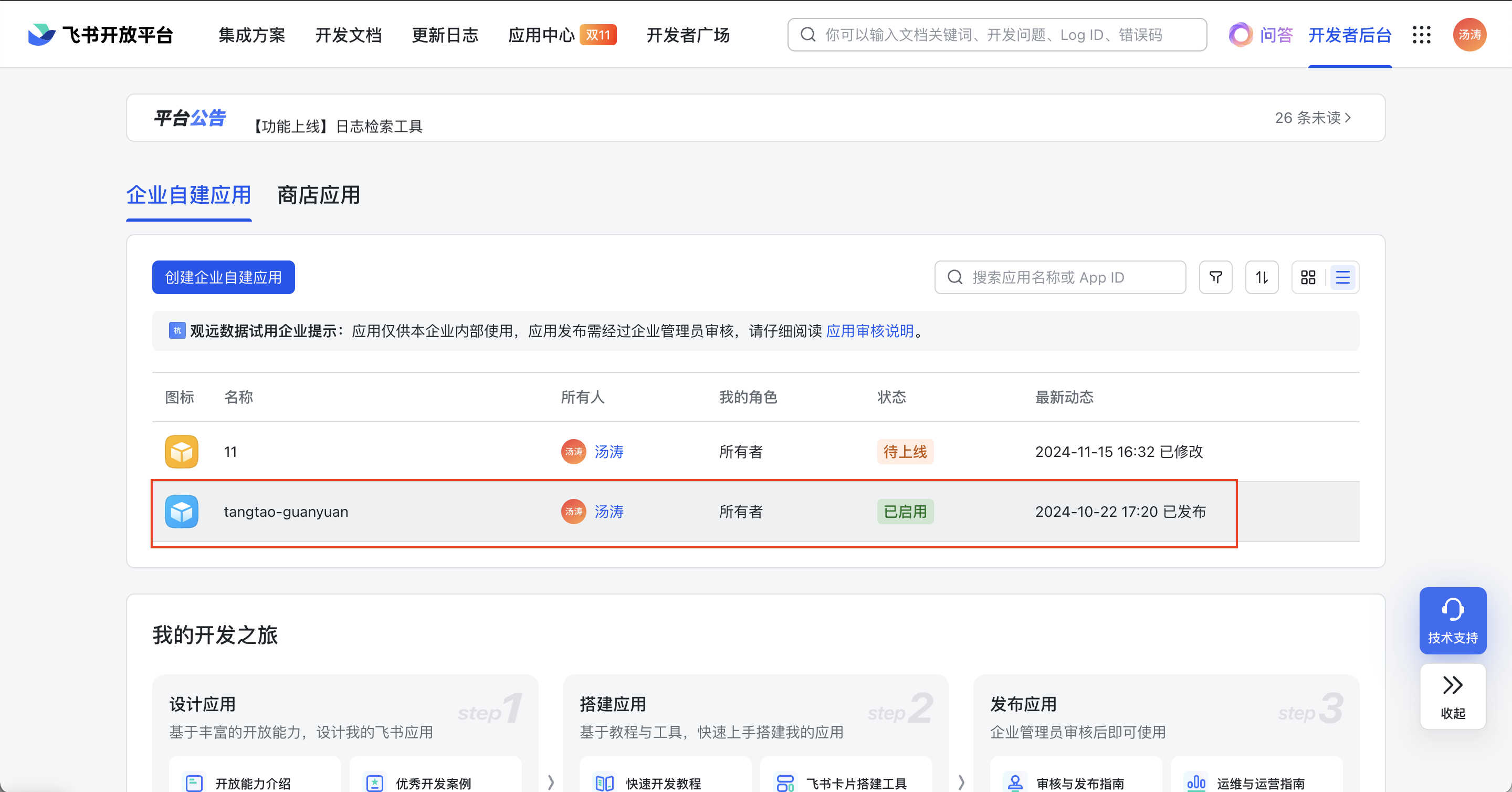
Task: Click the 已启用 status tag
Action: 905,512
